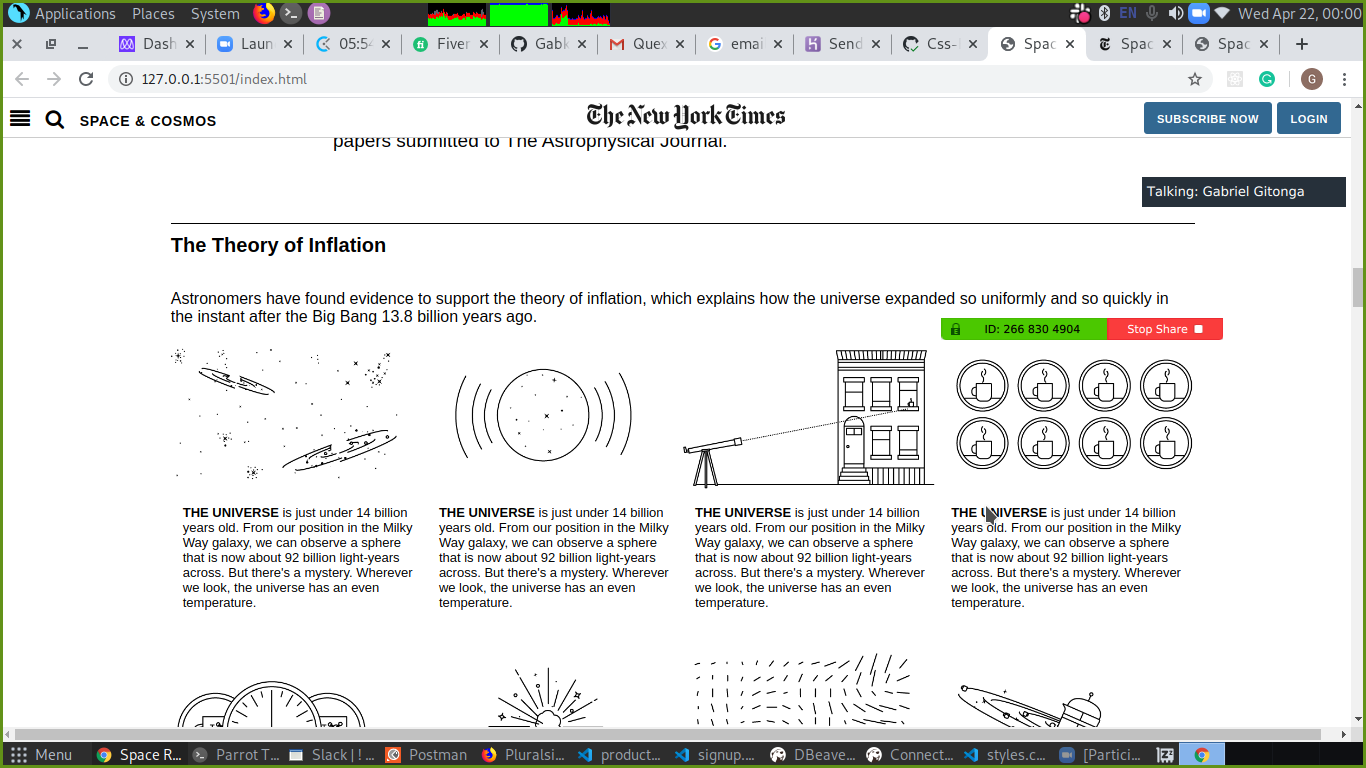Switch to the GitHub Gabk tab

pyautogui.click(x=549, y=44)
